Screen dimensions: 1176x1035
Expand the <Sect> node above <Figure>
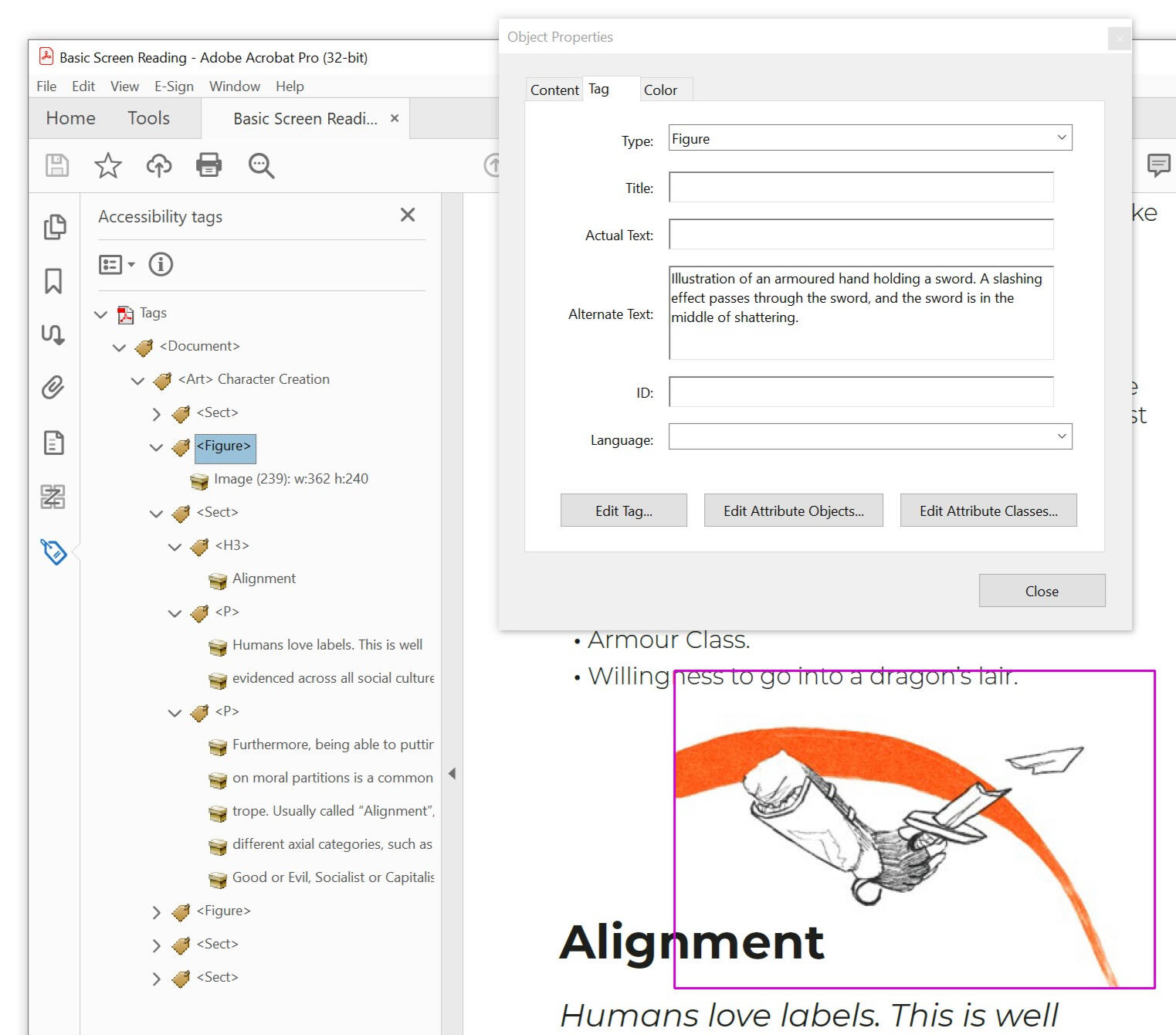pyautogui.click(x=157, y=414)
